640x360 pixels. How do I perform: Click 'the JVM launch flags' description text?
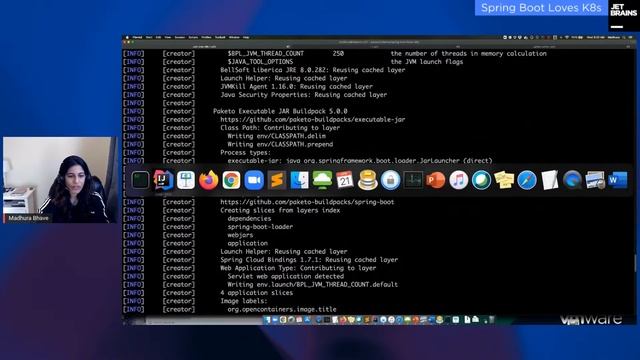[427, 62]
